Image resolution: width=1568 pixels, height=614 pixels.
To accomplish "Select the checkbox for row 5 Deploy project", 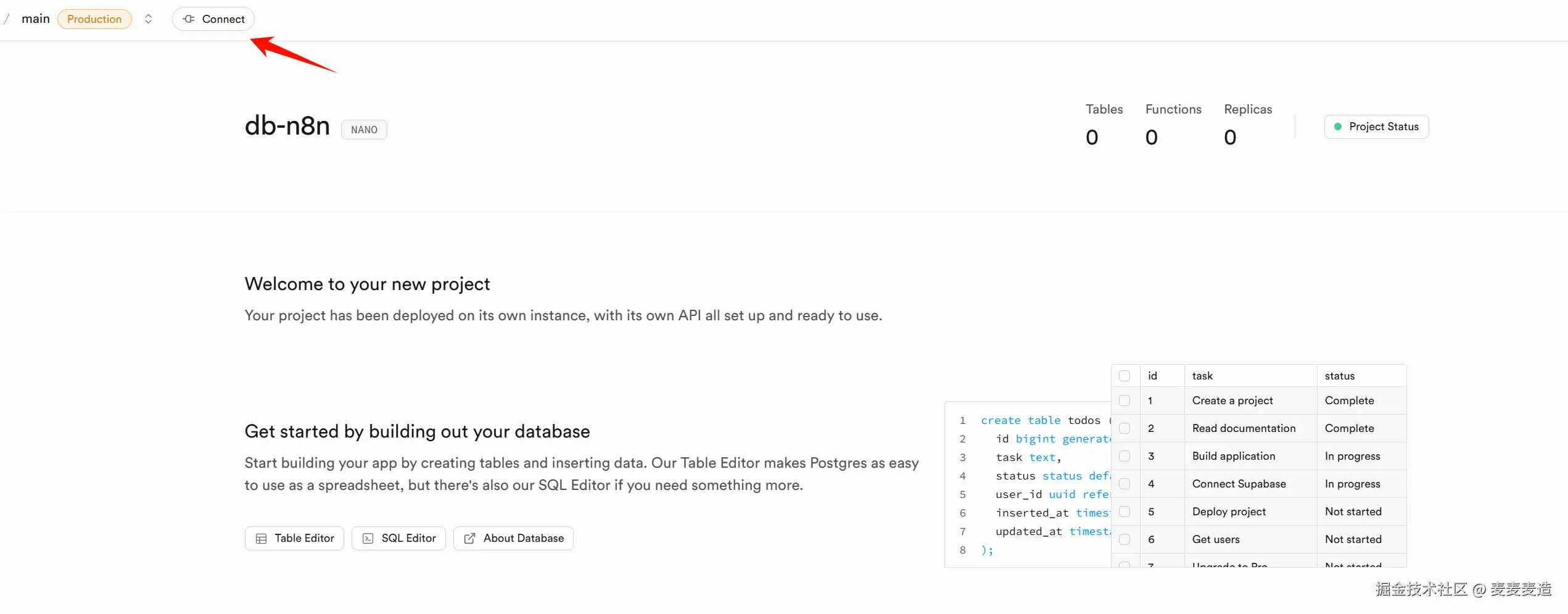I will (1124, 512).
